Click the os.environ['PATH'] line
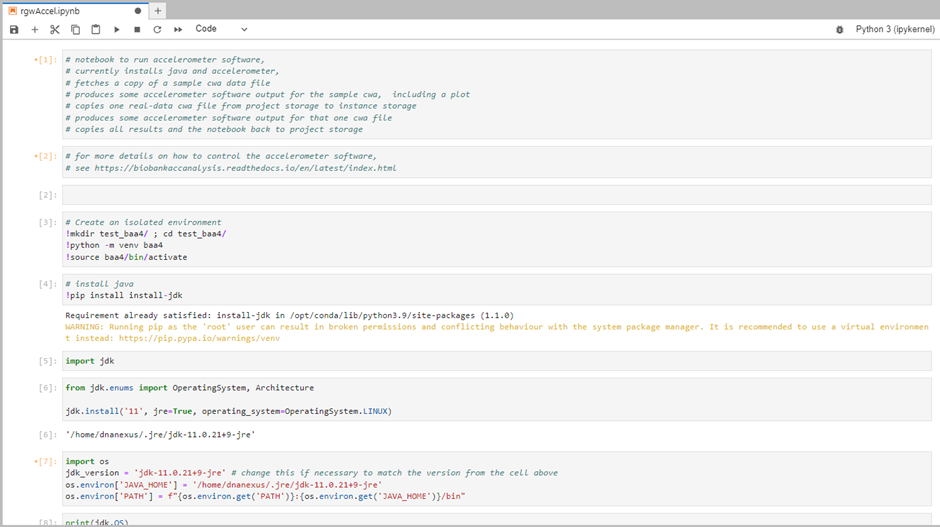The width and height of the screenshot is (940, 527). tap(265, 496)
